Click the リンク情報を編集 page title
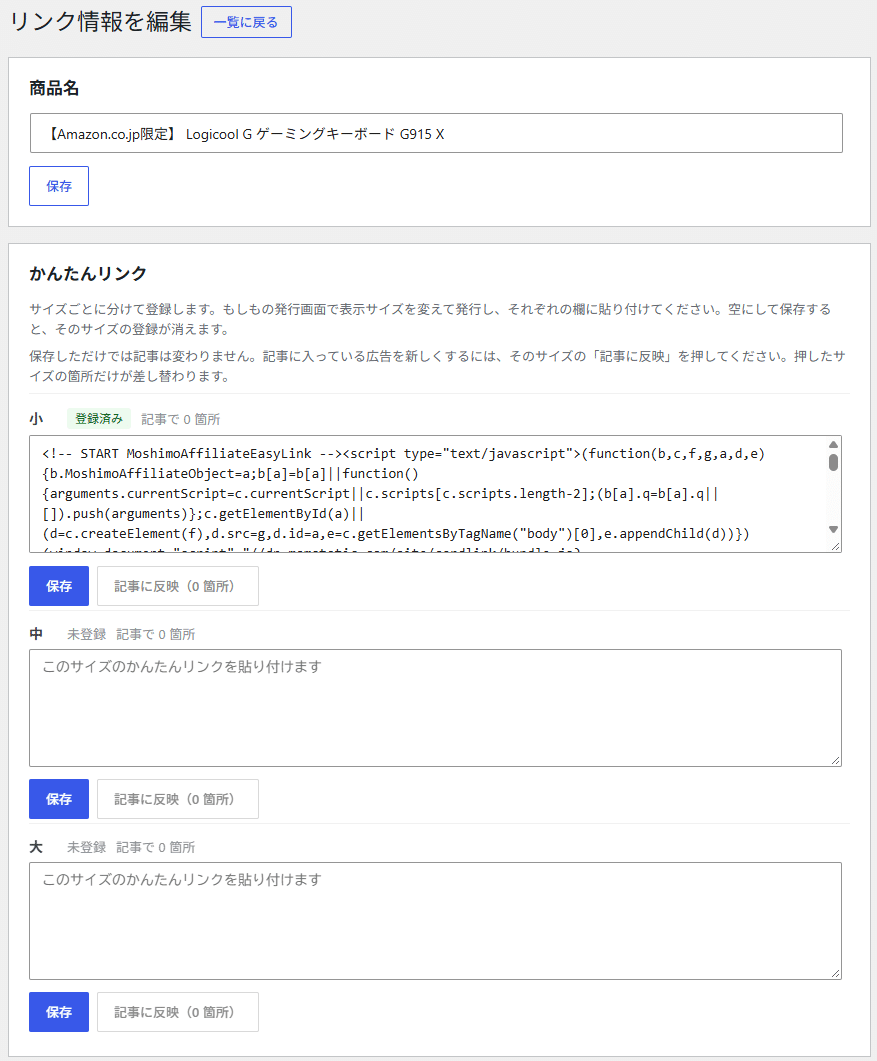The image size is (877, 1061). [x=101, y=22]
